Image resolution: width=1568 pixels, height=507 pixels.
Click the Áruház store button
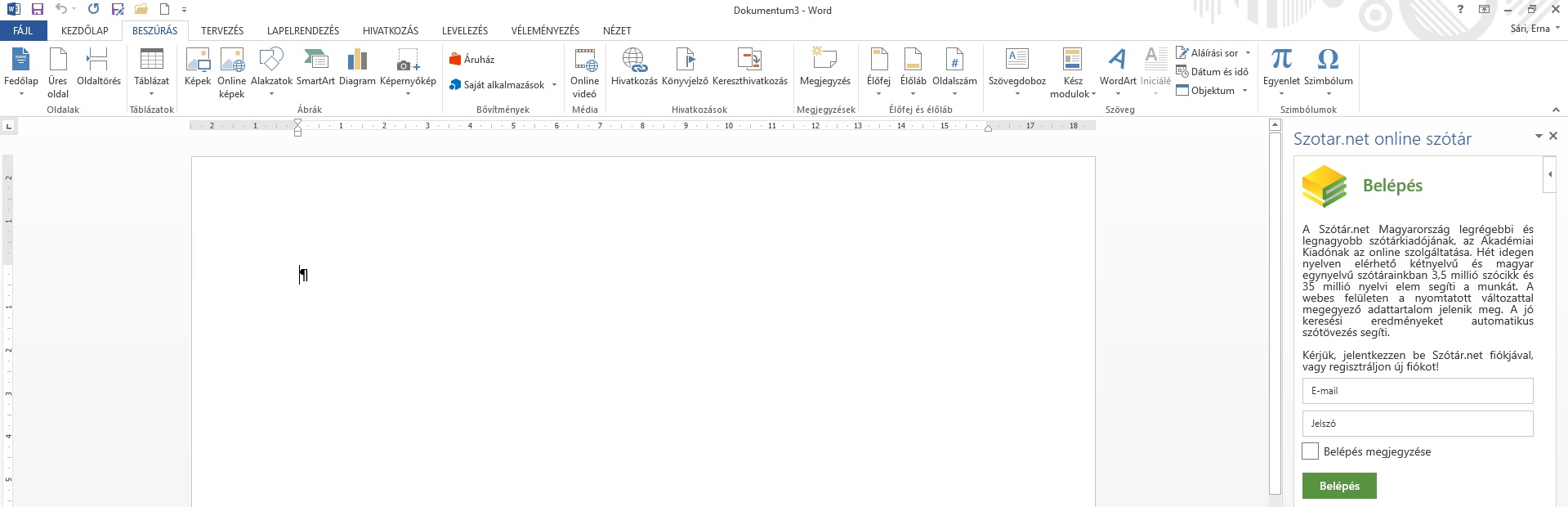pos(471,60)
